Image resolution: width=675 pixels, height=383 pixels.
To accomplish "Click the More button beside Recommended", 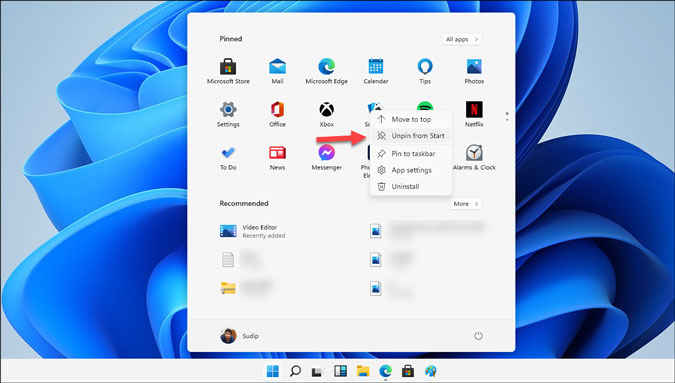I will pyautogui.click(x=465, y=204).
